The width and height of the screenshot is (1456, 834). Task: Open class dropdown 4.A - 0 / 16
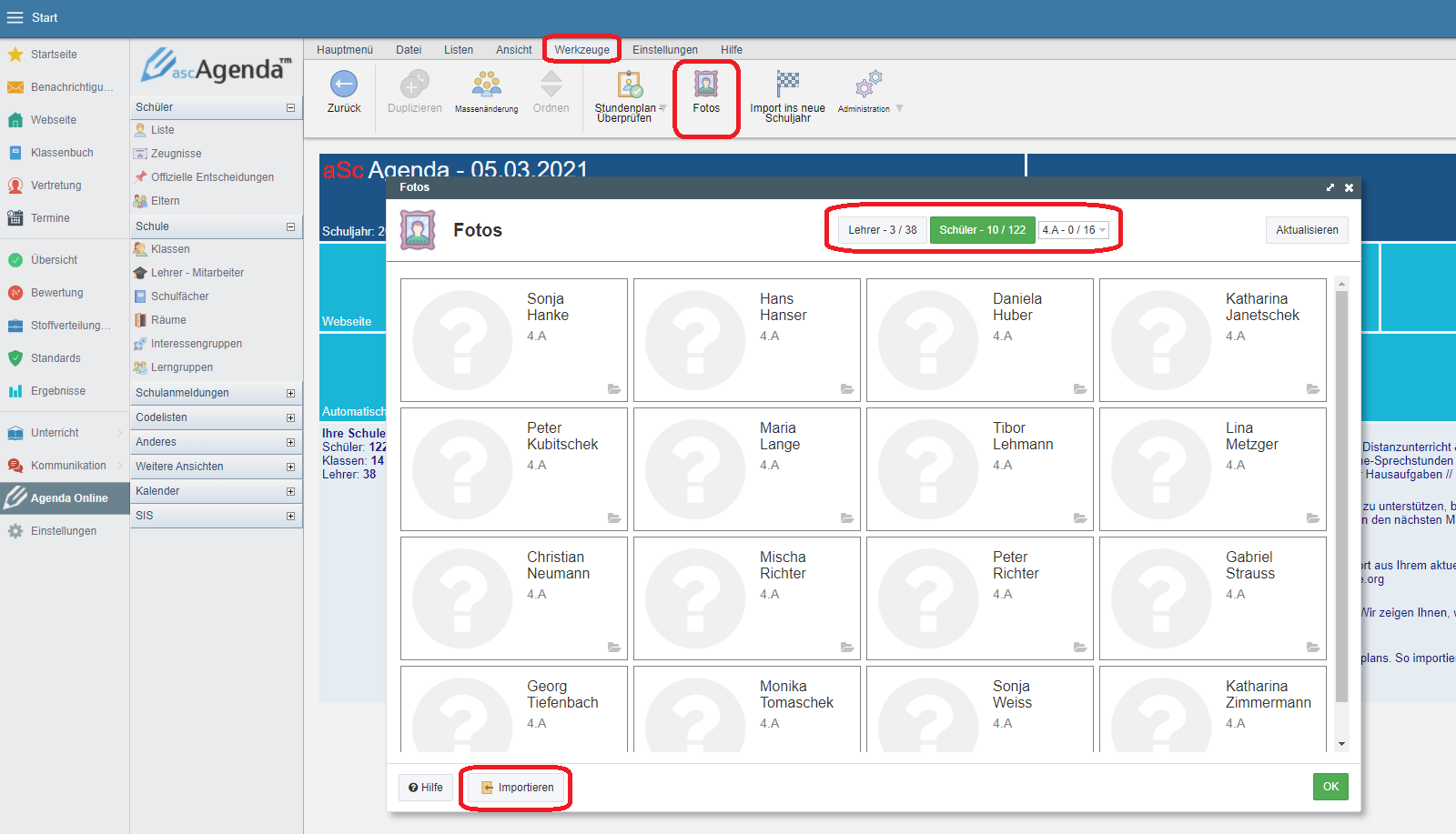[x=1074, y=230]
